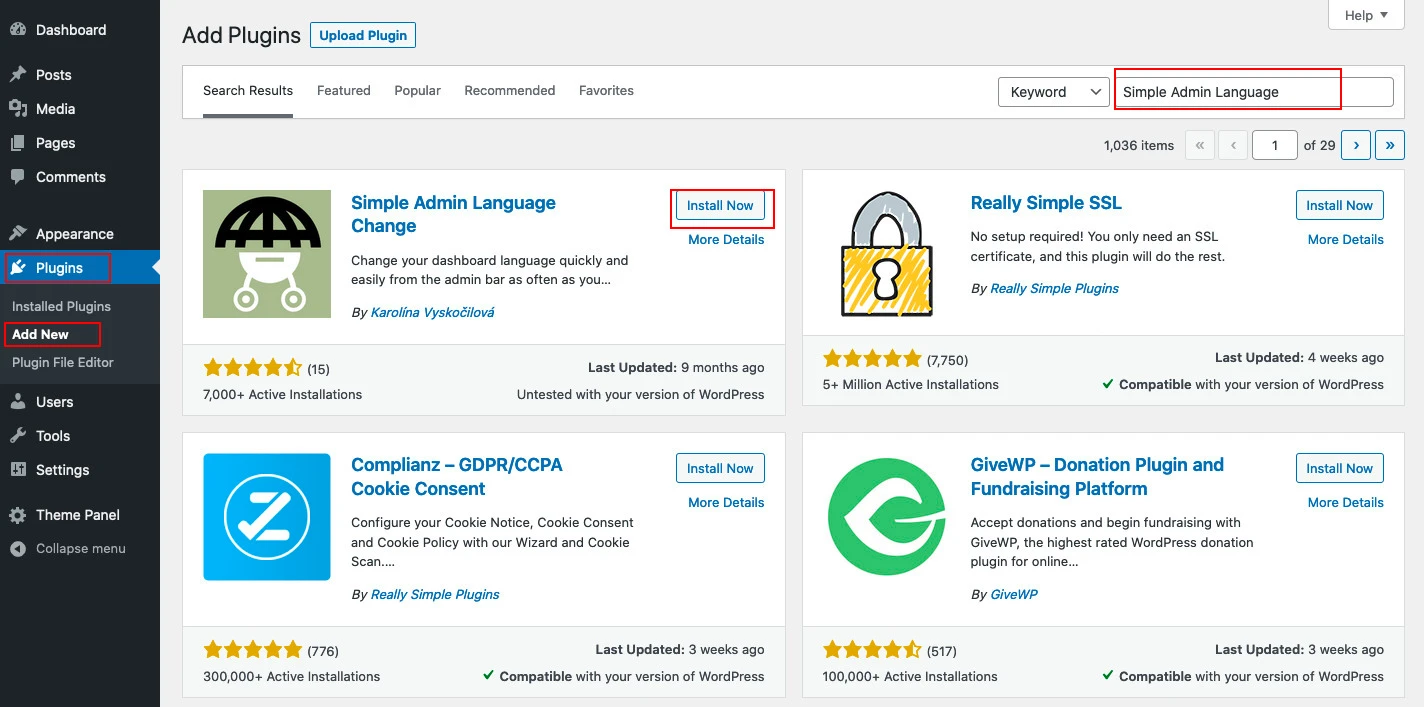This screenshot has height=707, width=1424.
Task: Open Tools in the sidebar menu
Action: [53, 436]
